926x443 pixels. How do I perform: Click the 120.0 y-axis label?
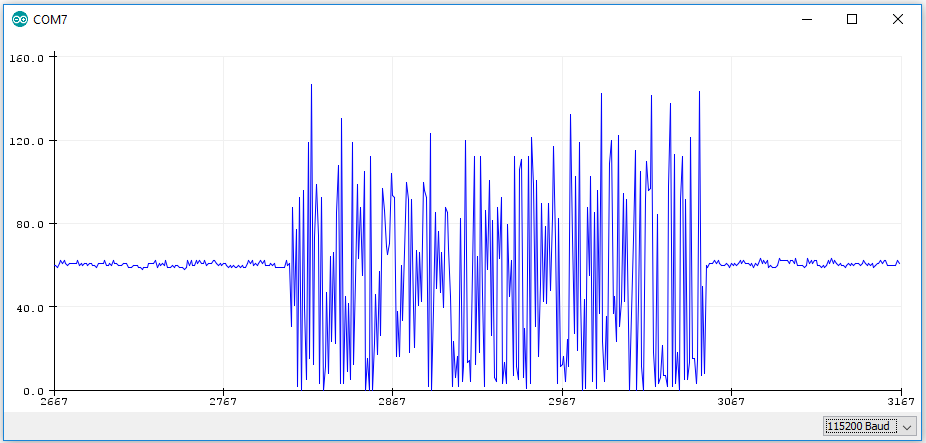click(27, 141)
